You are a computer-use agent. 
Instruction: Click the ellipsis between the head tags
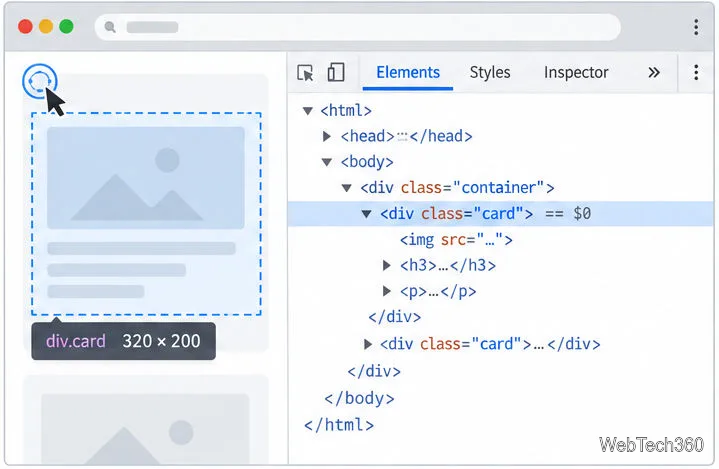[402, 137]
